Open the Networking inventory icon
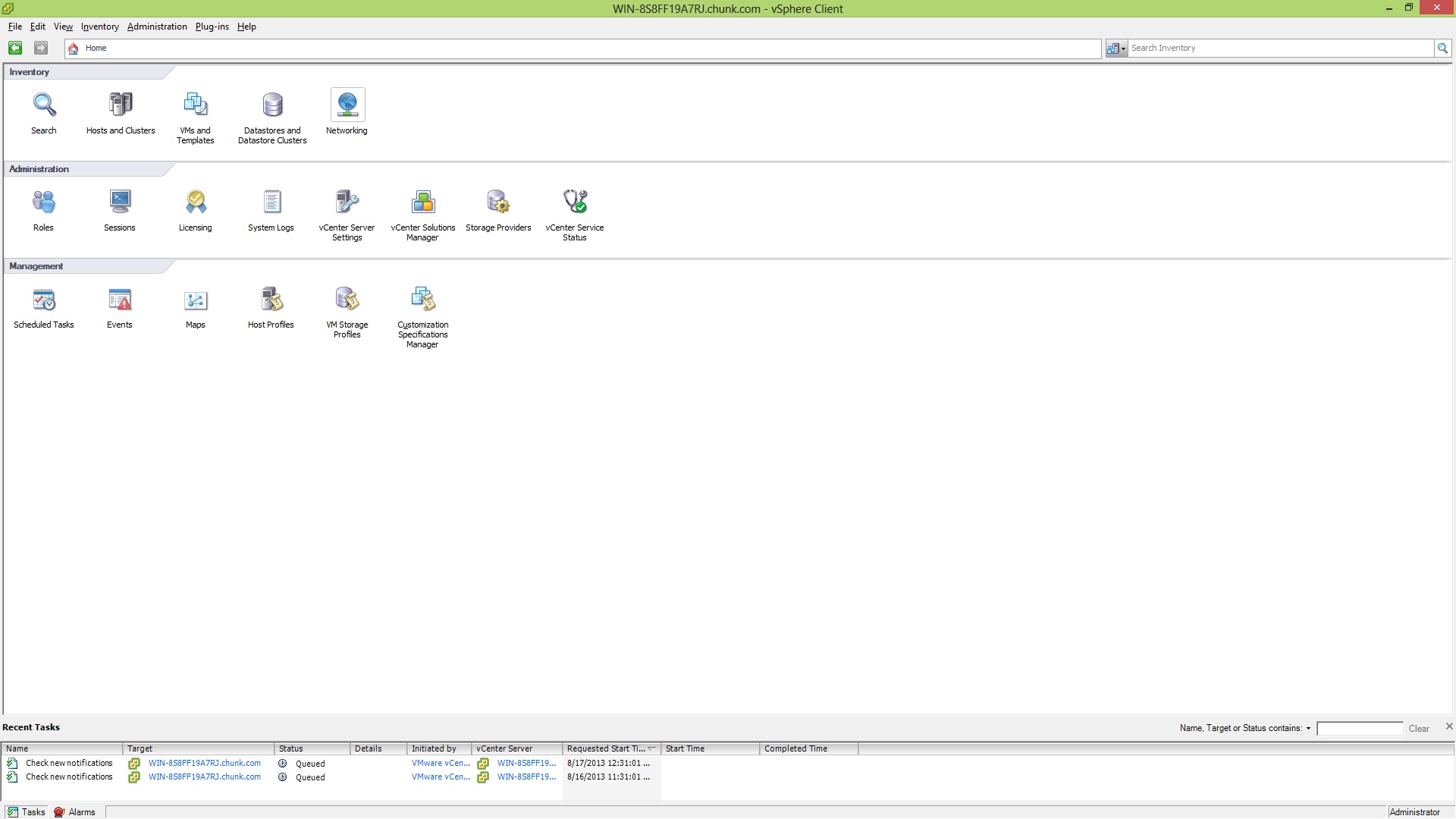Viewport: 1456px width, 819px height. [347, 105]
